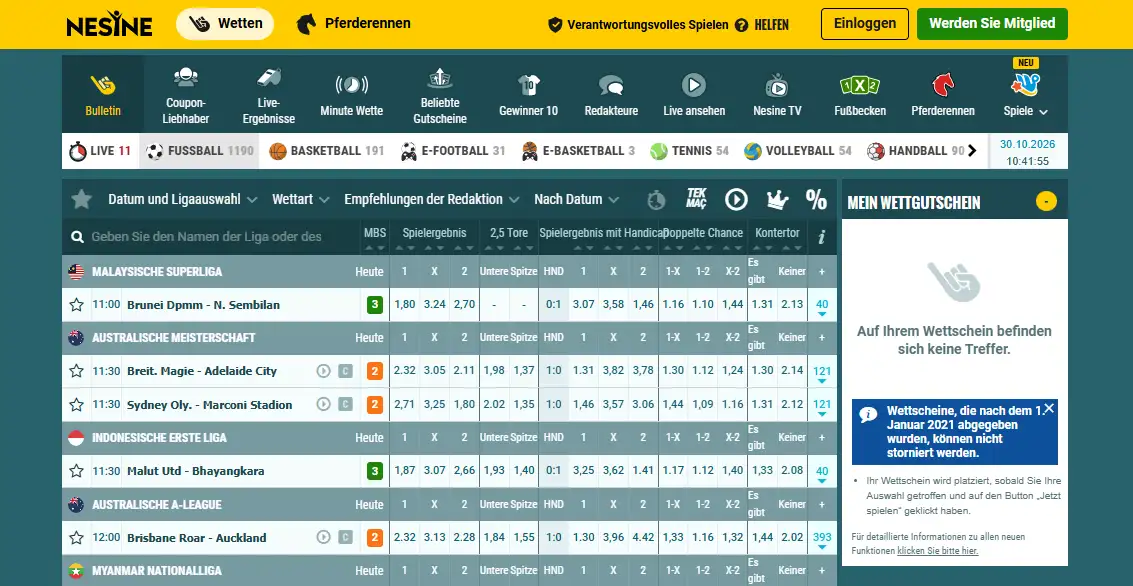Select the HANDBALL sport tab
The height and width of the screenshot is (586, 1133).
pos(915,151)
